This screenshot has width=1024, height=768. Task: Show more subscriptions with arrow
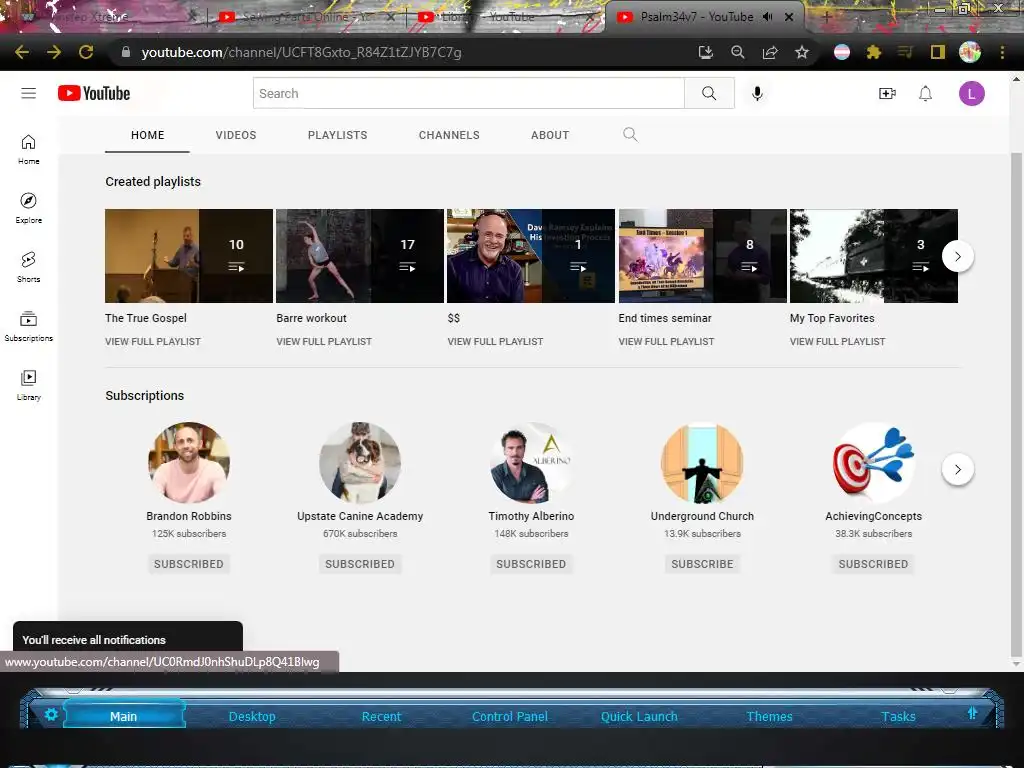[x=958, y=470]
